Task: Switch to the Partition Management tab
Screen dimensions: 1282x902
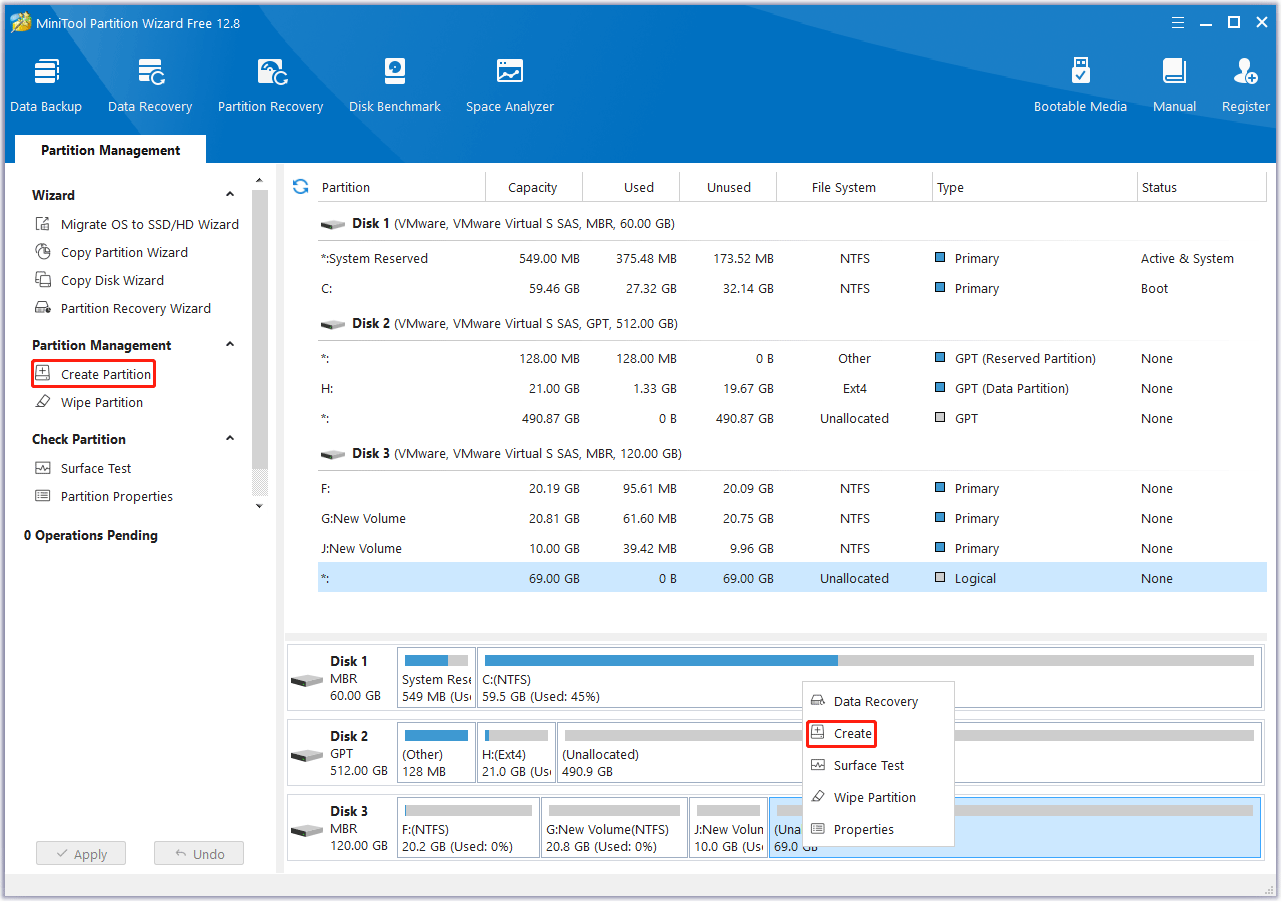Action: point(111,150)
